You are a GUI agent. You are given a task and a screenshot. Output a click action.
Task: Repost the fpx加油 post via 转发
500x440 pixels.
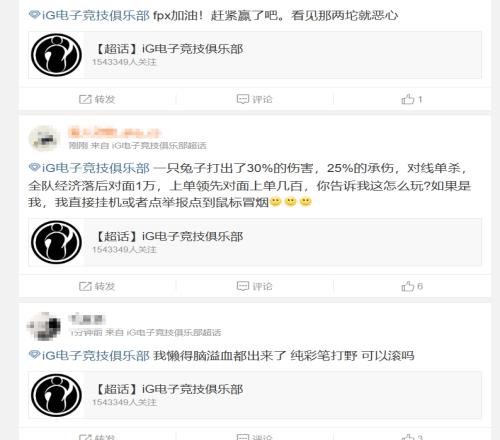click(x=97, y=99)
